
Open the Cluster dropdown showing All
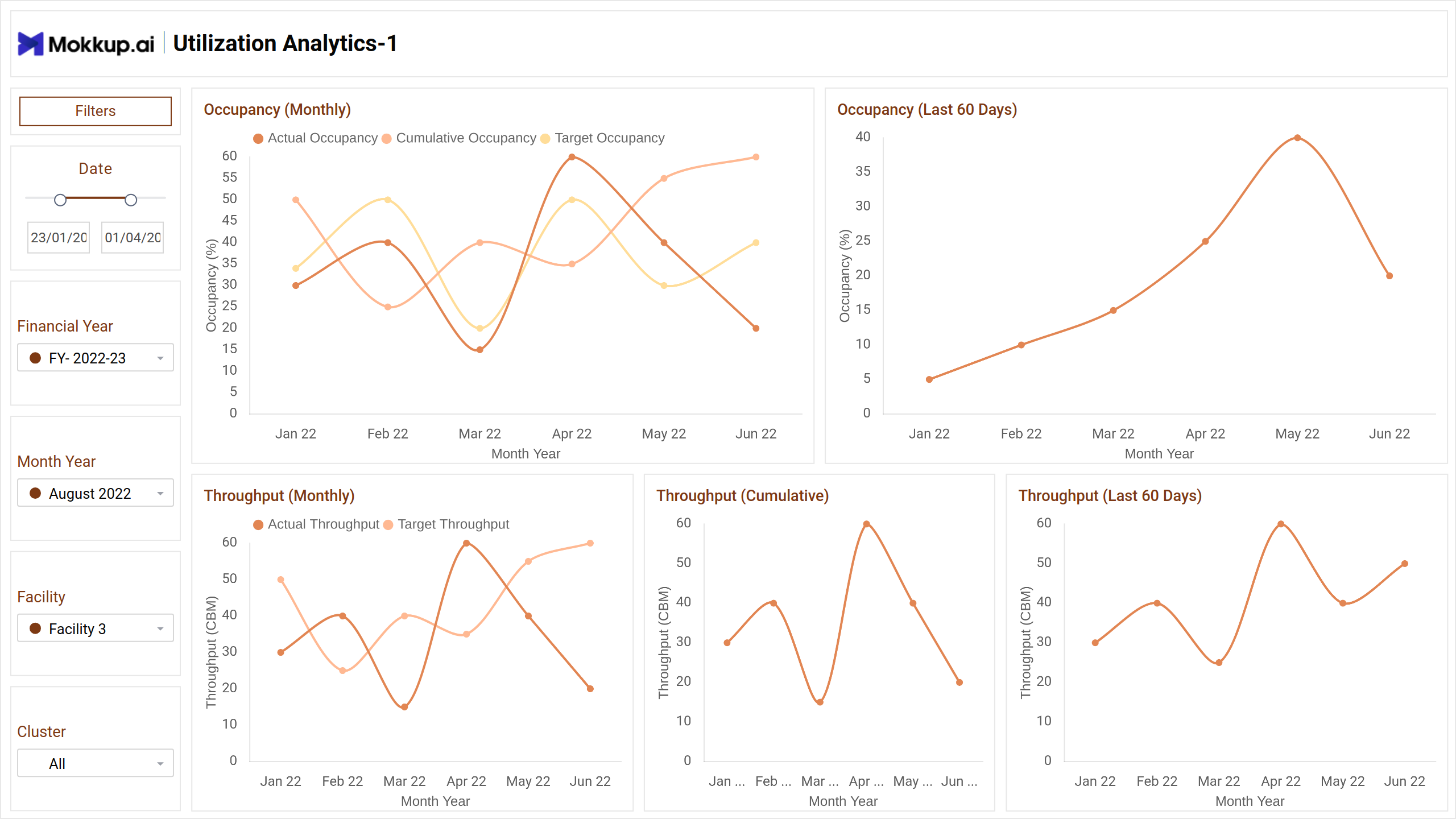click(x=96, y=763)
